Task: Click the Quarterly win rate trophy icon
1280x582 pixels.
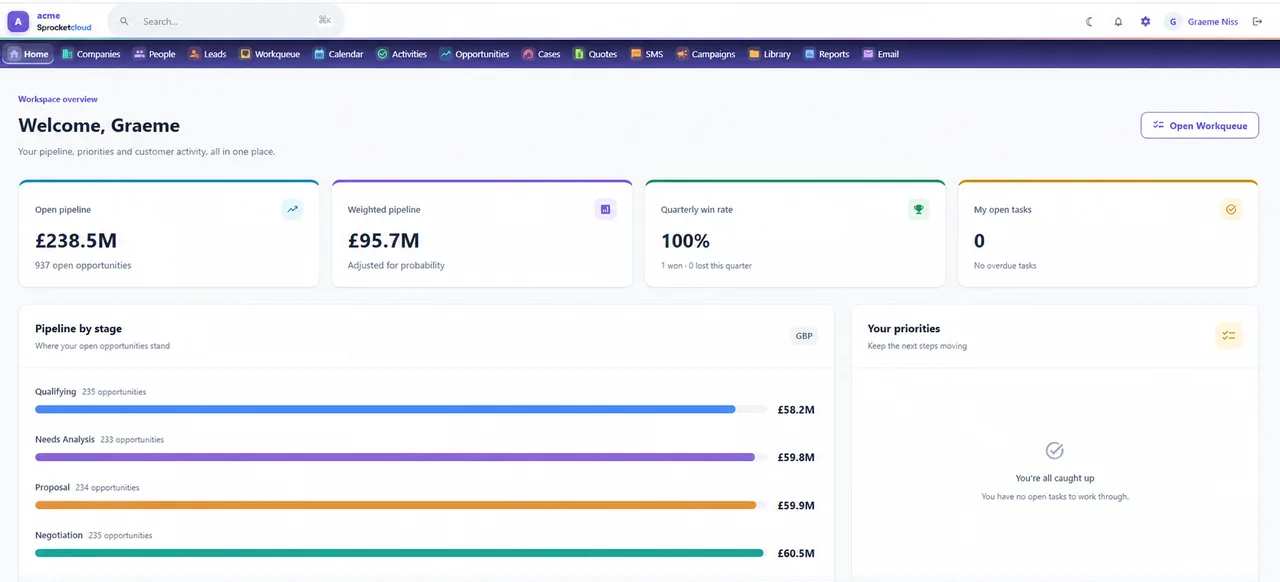Action: click(918, 209)
